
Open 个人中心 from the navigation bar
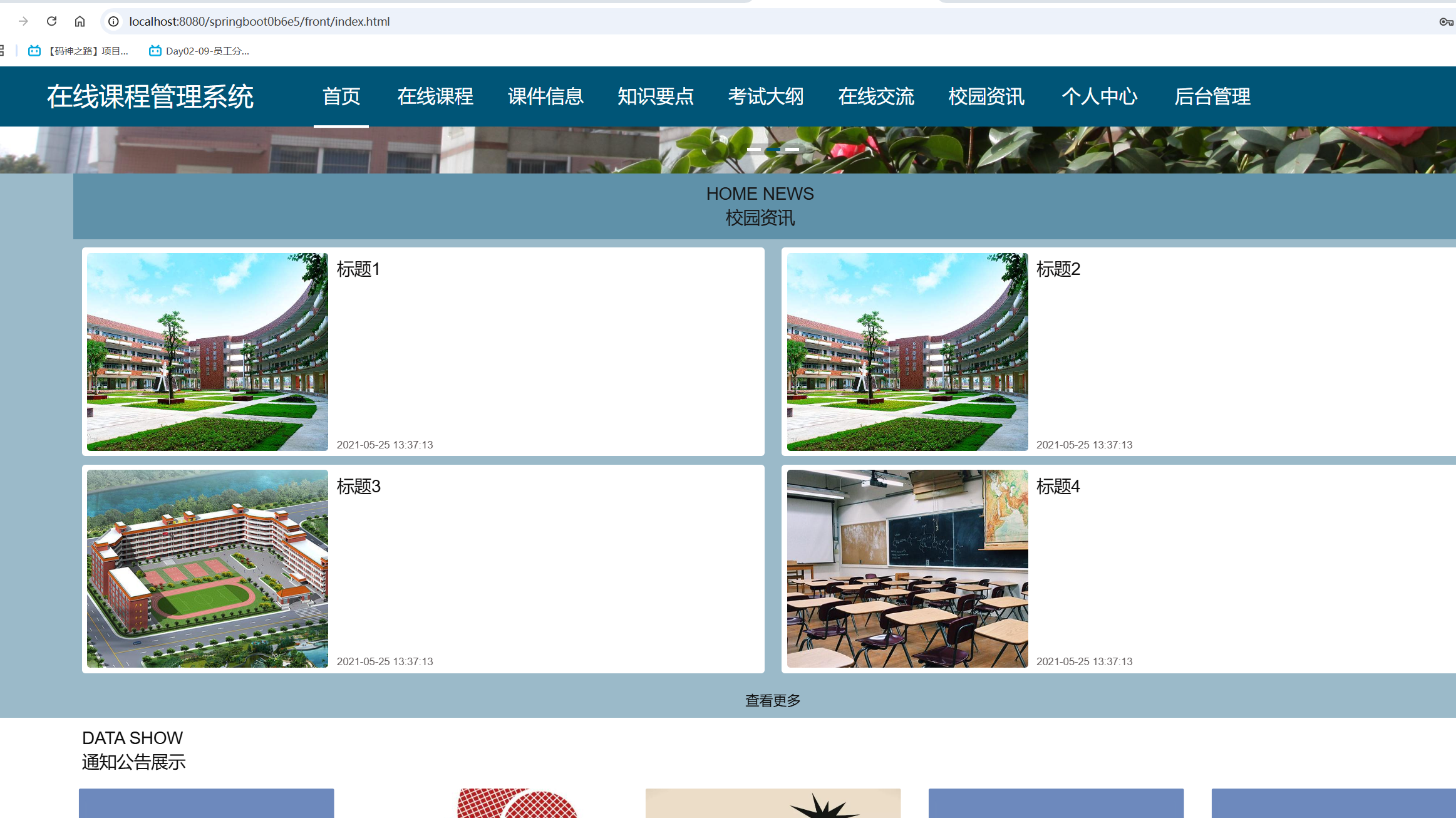pos(1100,96)
